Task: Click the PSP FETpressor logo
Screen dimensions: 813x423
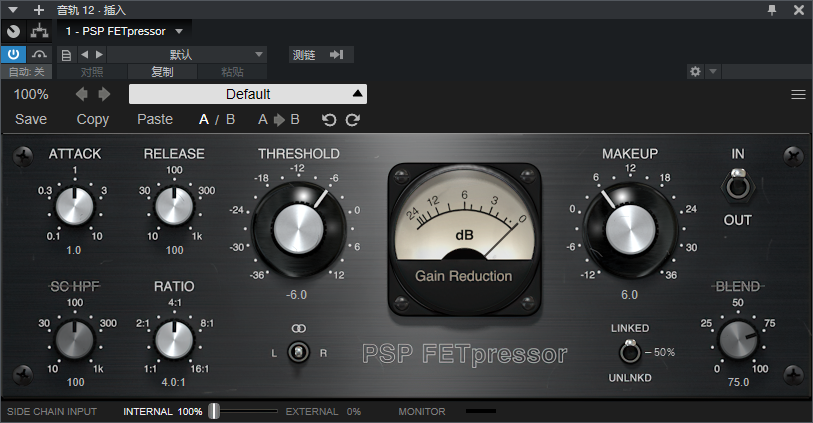Action: tap(465, 355)
